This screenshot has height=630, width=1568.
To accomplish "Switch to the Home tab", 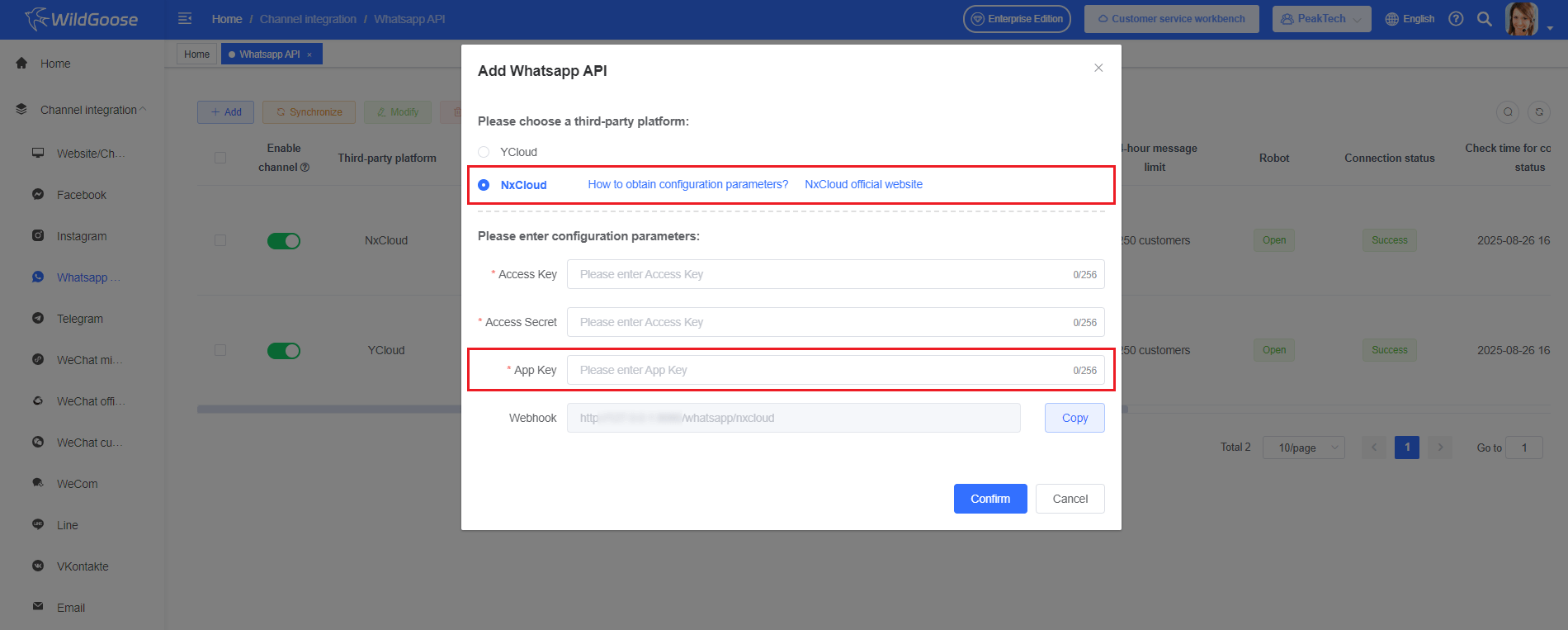I will click(196, 54).
